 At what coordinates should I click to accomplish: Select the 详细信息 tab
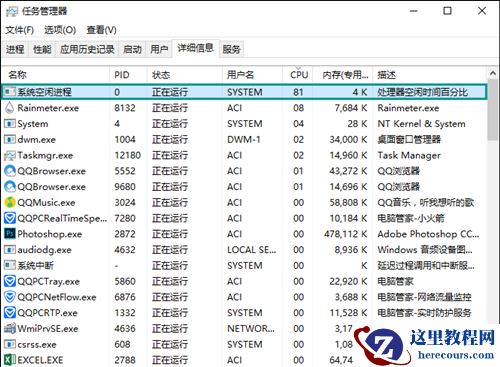[195, 48]
